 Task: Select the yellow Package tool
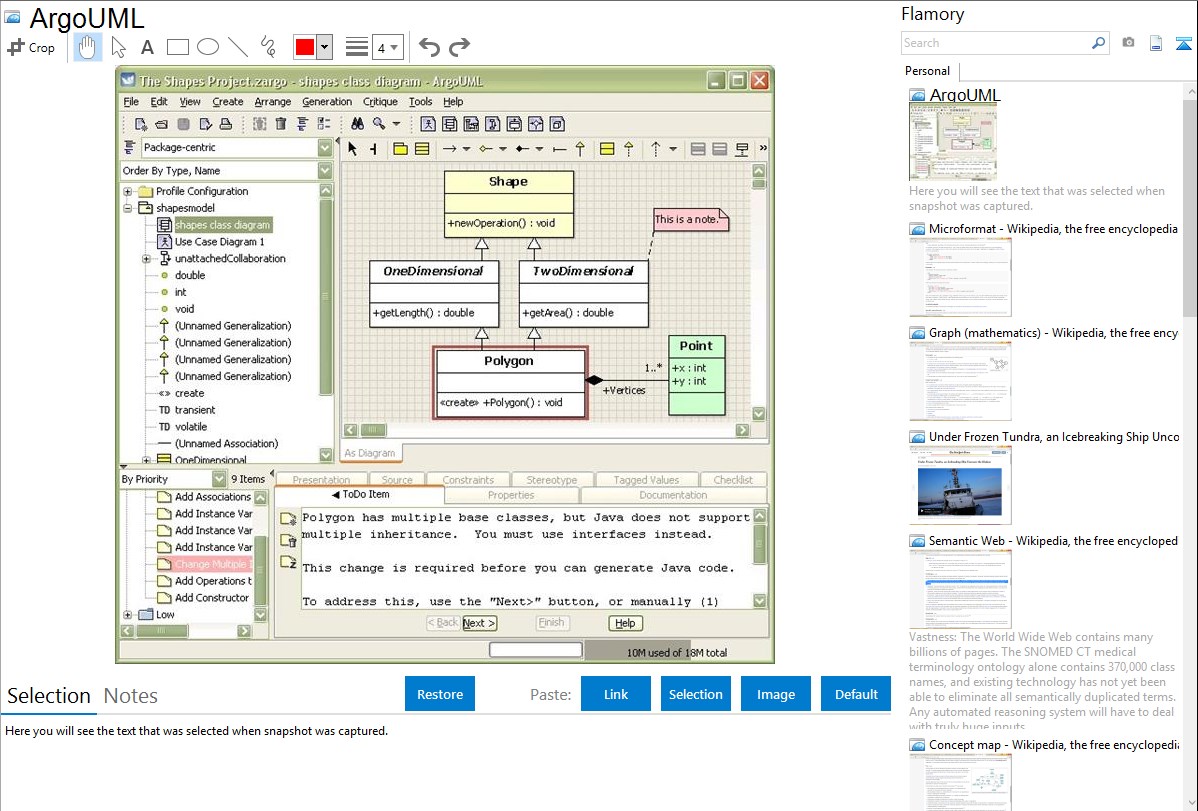pos(400,149)
